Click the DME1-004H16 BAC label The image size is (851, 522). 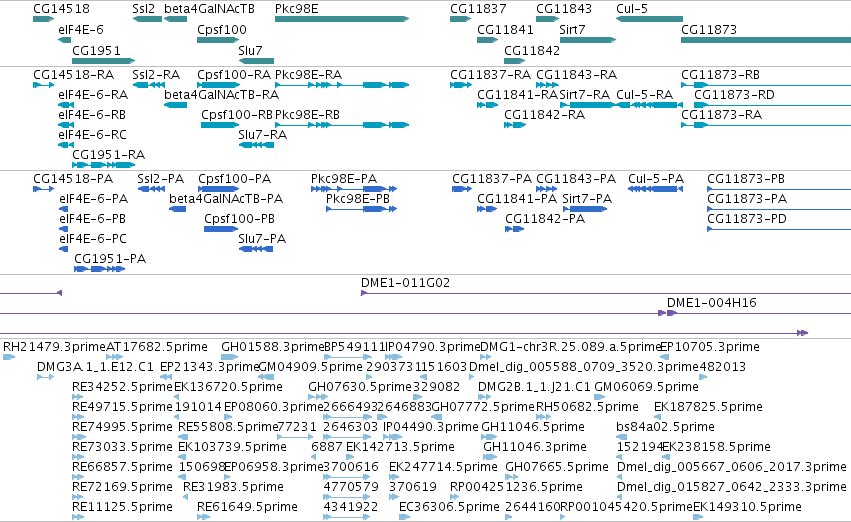pyautogui.click(x=712, y=303)
